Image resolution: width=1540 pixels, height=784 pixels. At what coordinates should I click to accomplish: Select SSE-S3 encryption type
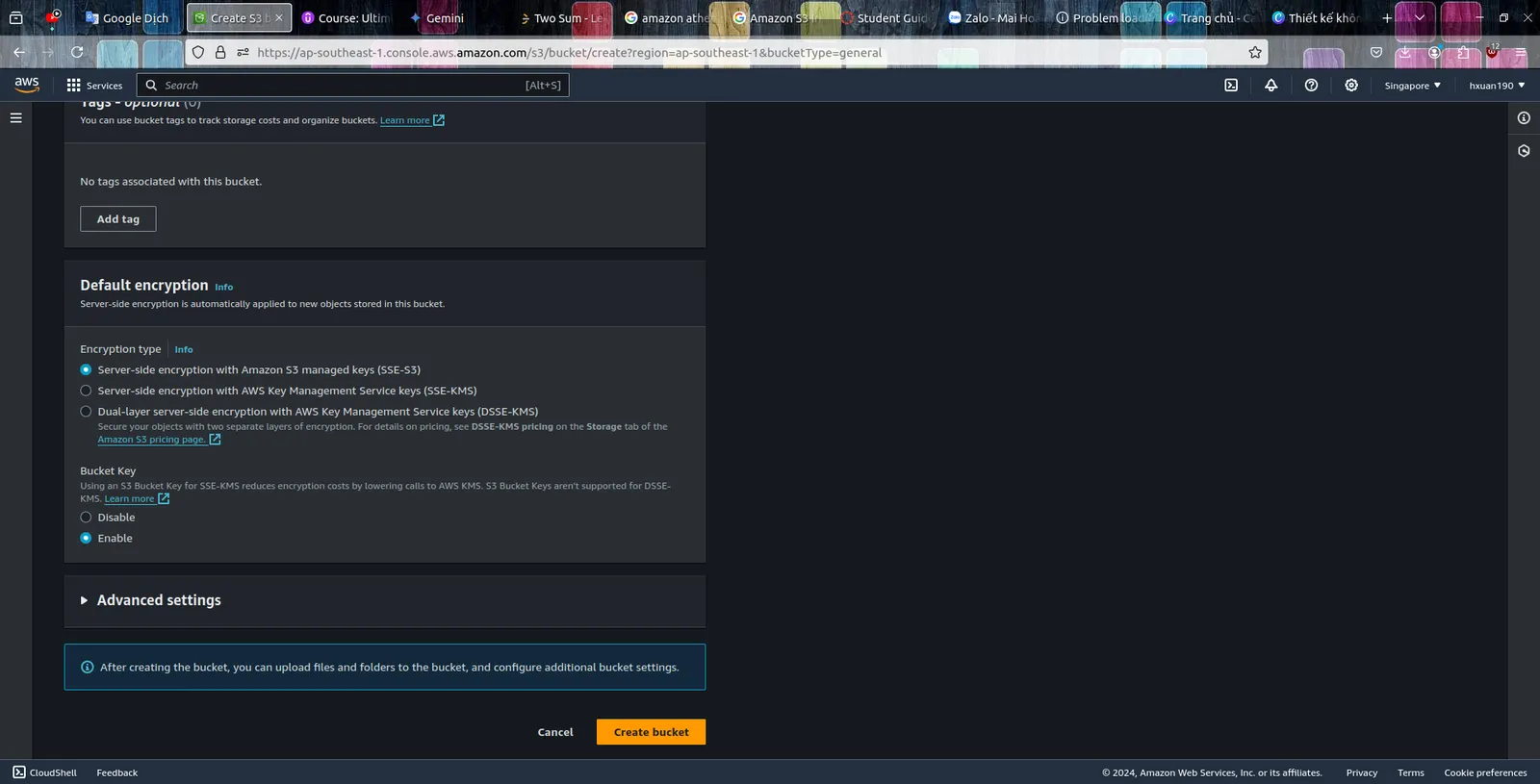click(86, 369)
